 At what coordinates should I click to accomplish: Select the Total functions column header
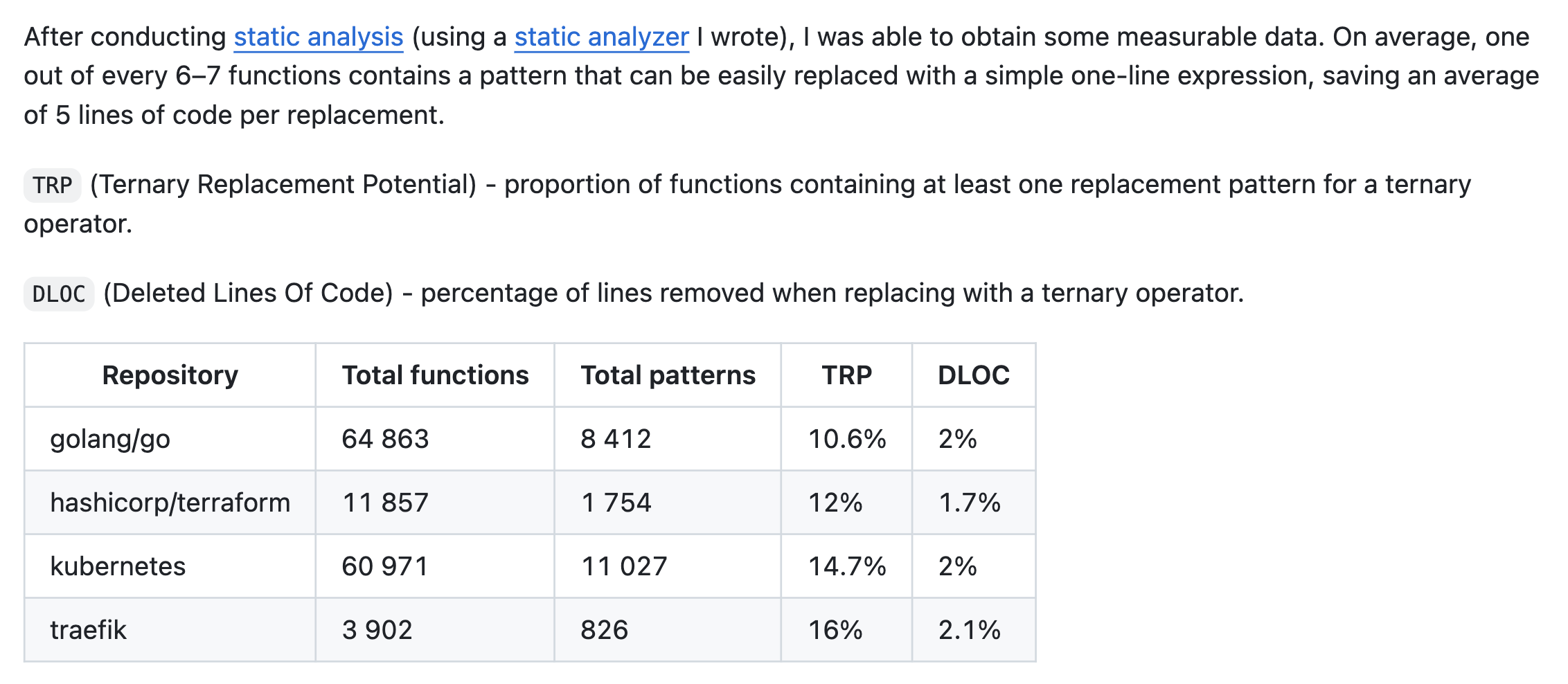click(x=435, y=375)
